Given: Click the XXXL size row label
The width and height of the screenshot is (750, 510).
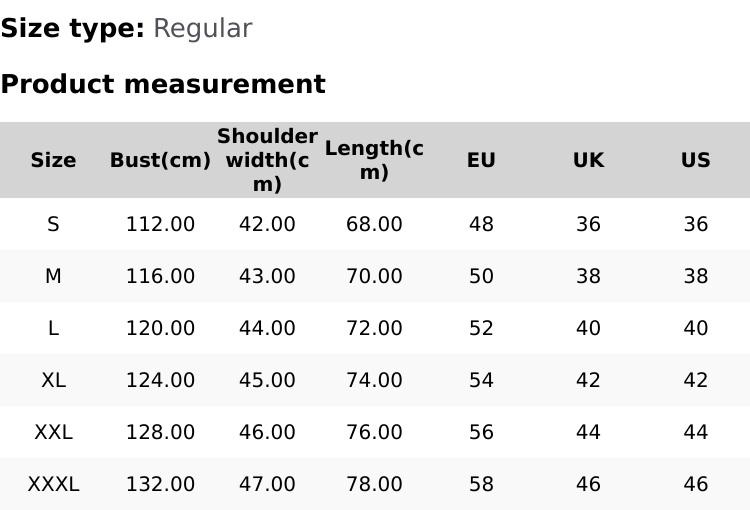Looking at the screenshot, I should (53, 484).
